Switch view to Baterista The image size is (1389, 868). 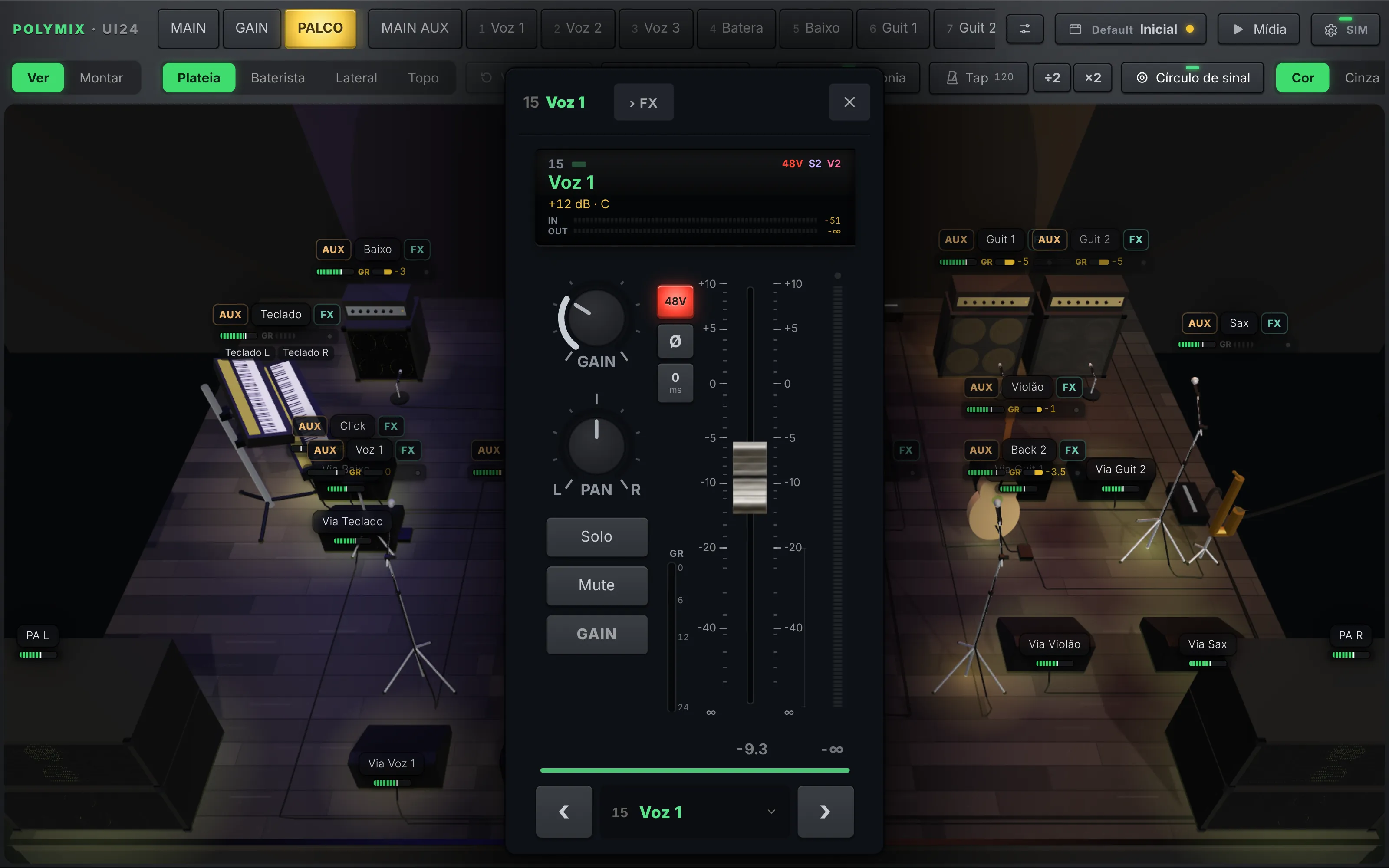point(278,78)
